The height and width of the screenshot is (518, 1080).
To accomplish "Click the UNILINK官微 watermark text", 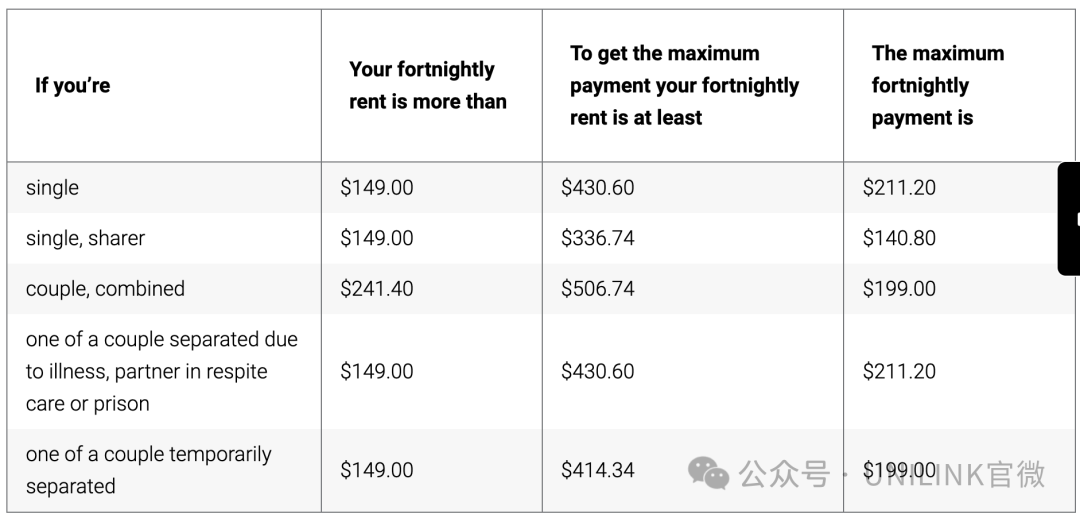I will [x=955, y=473].
